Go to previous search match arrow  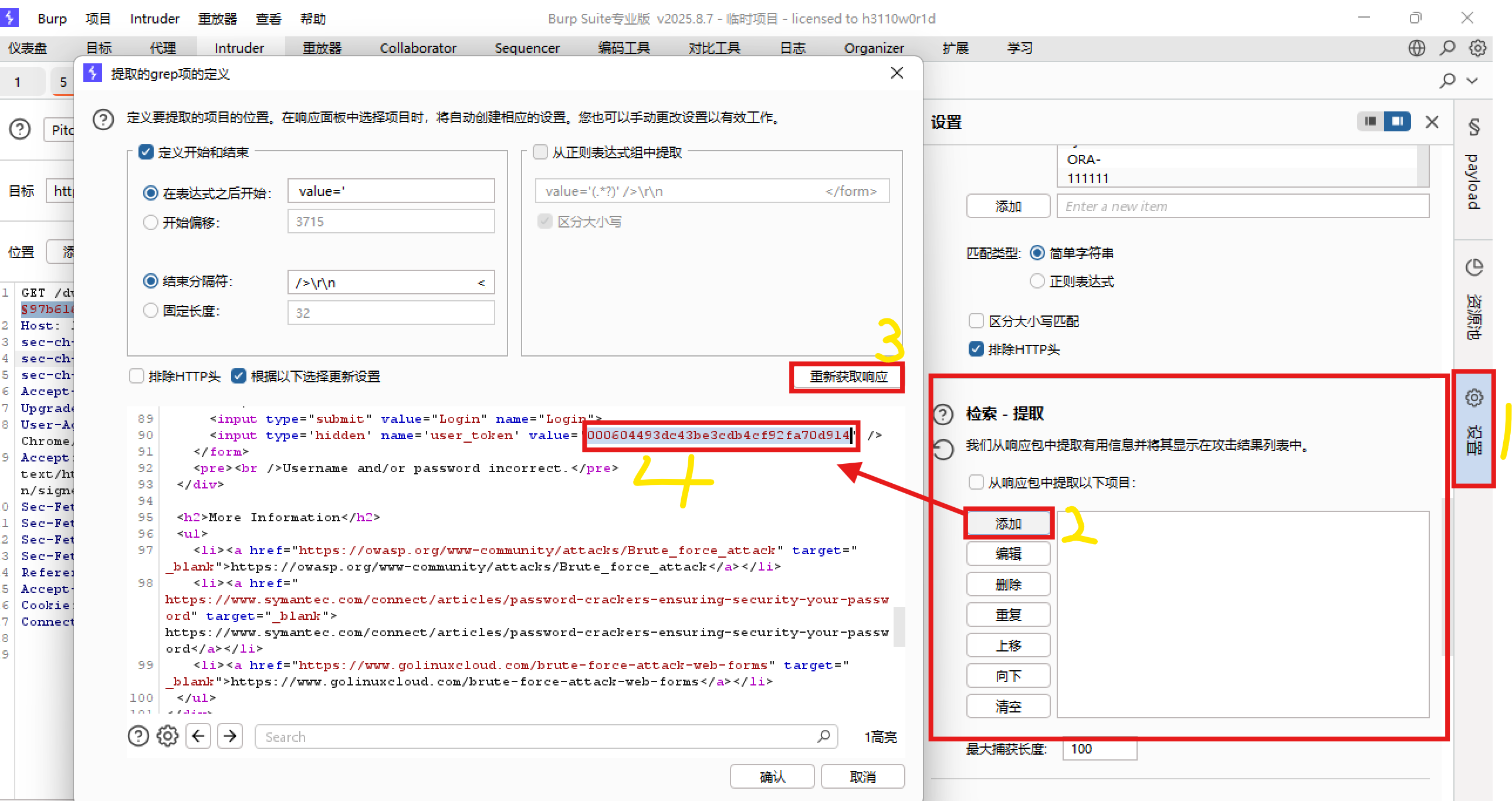point(198,736)
